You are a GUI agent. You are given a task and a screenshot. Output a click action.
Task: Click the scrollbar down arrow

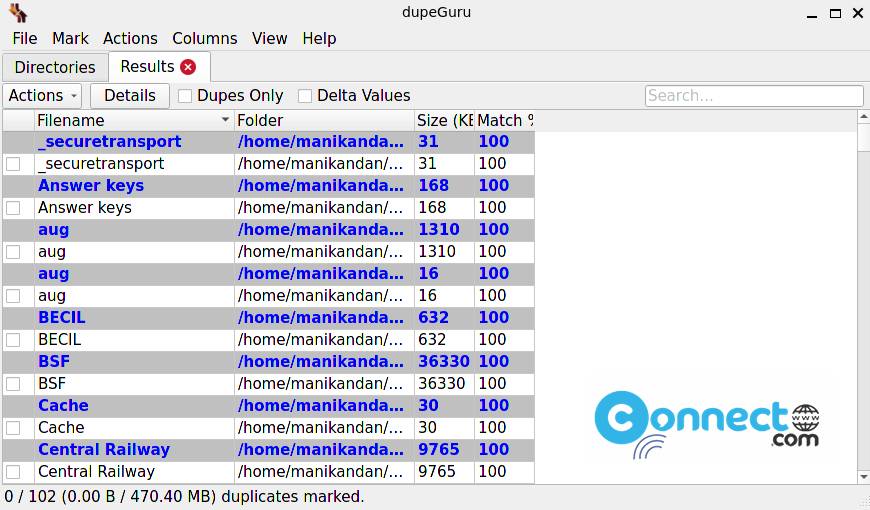(863, 477)
